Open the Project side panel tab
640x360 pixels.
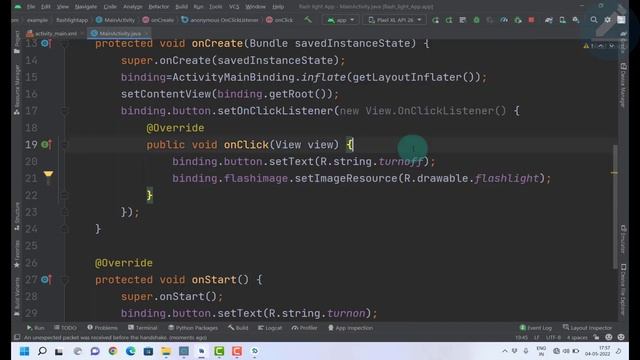17,42
